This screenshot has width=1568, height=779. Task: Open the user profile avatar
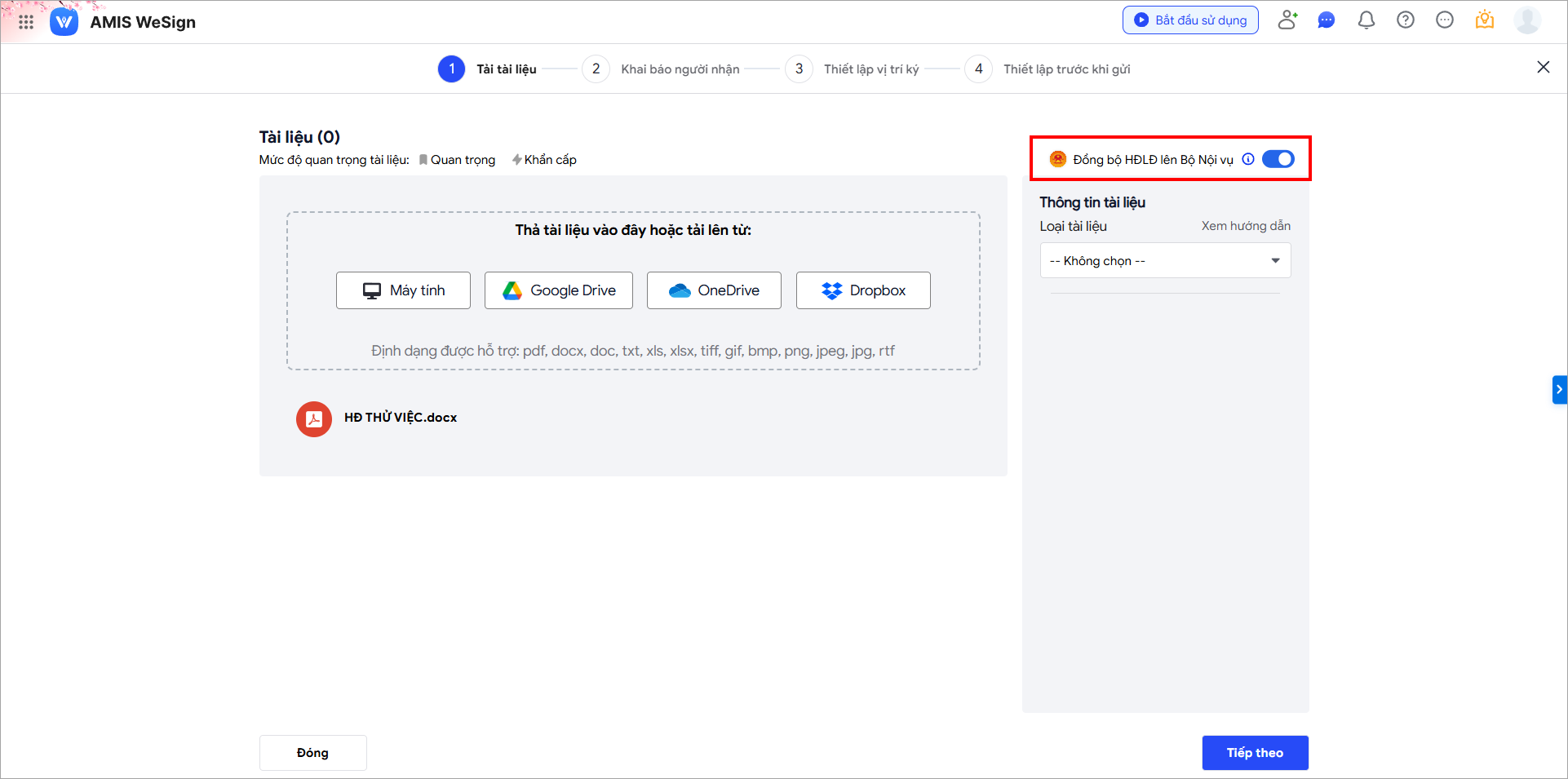click(1526, 20)
